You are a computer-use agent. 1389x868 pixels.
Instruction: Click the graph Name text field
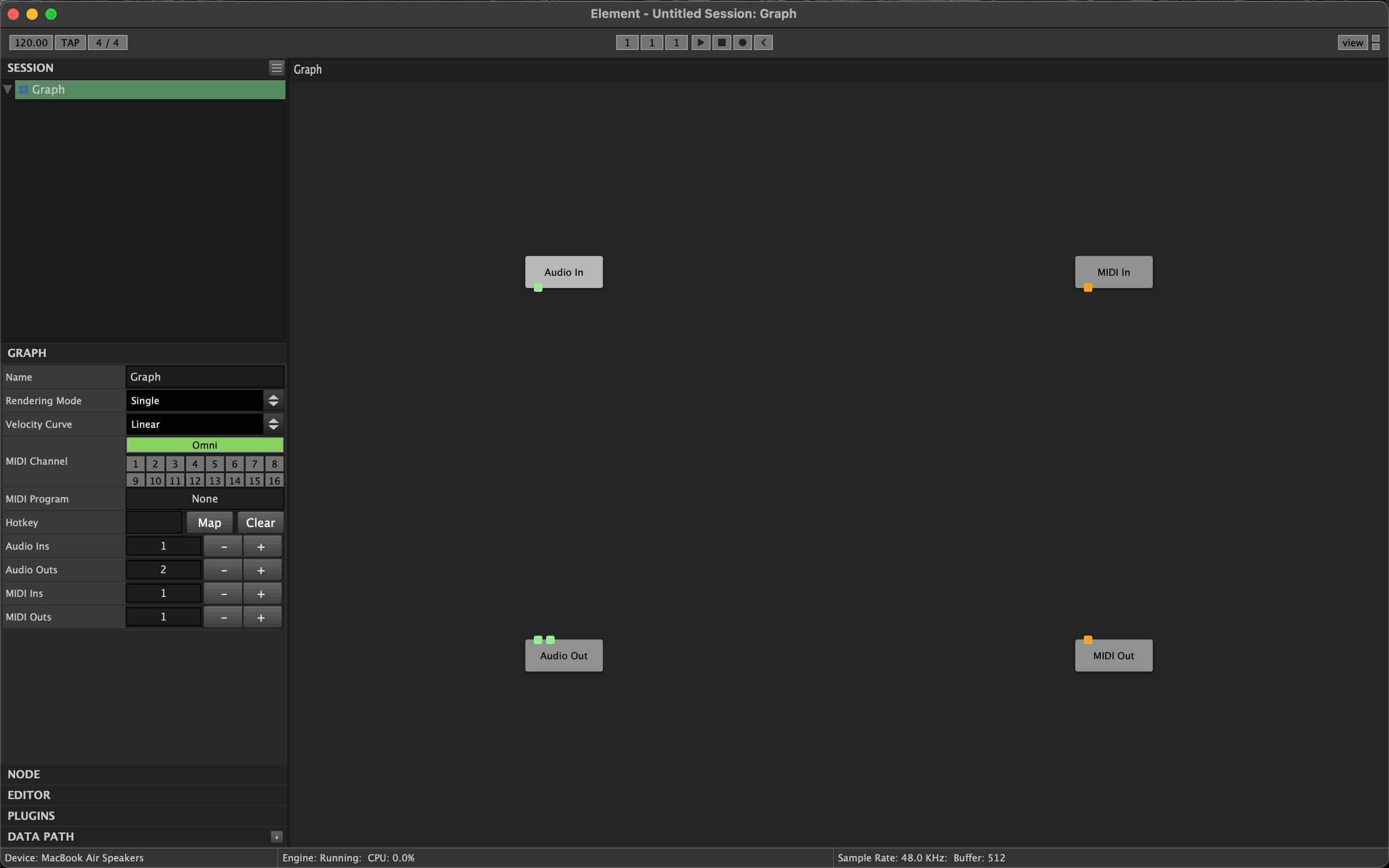[x=205, y=377]
